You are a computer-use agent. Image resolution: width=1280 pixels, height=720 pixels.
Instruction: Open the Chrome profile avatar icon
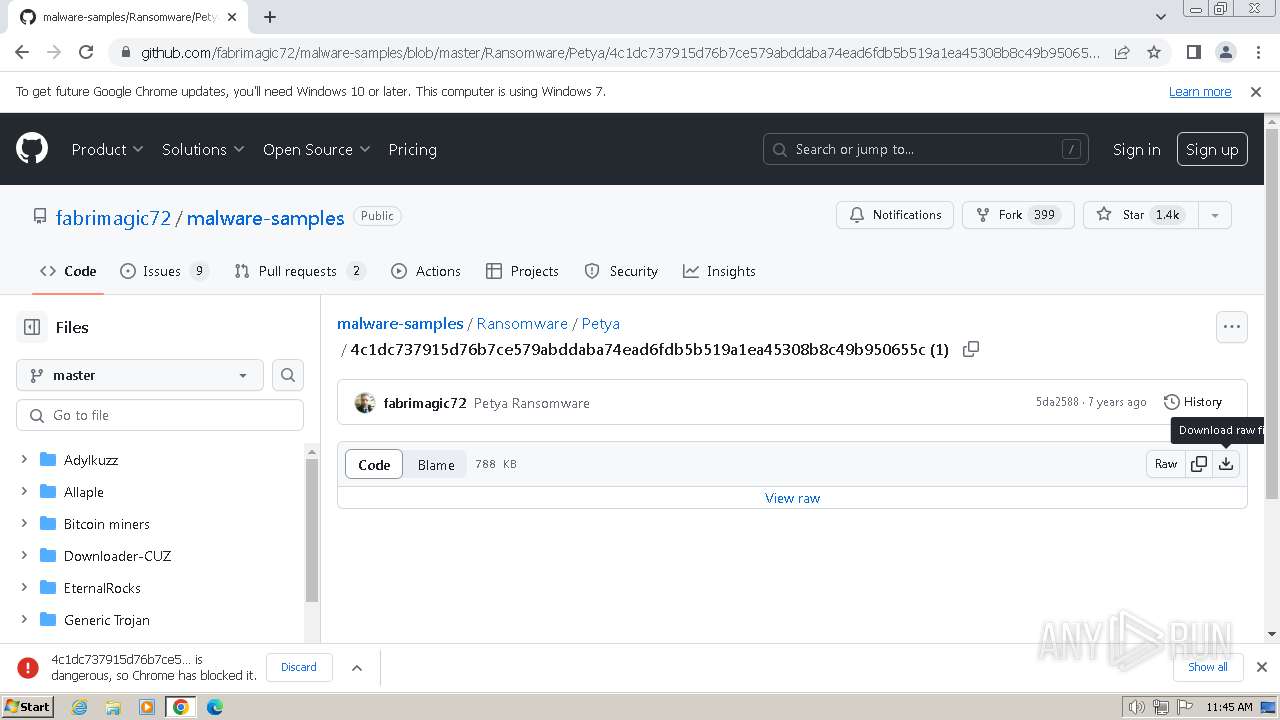click(1225, 52)
